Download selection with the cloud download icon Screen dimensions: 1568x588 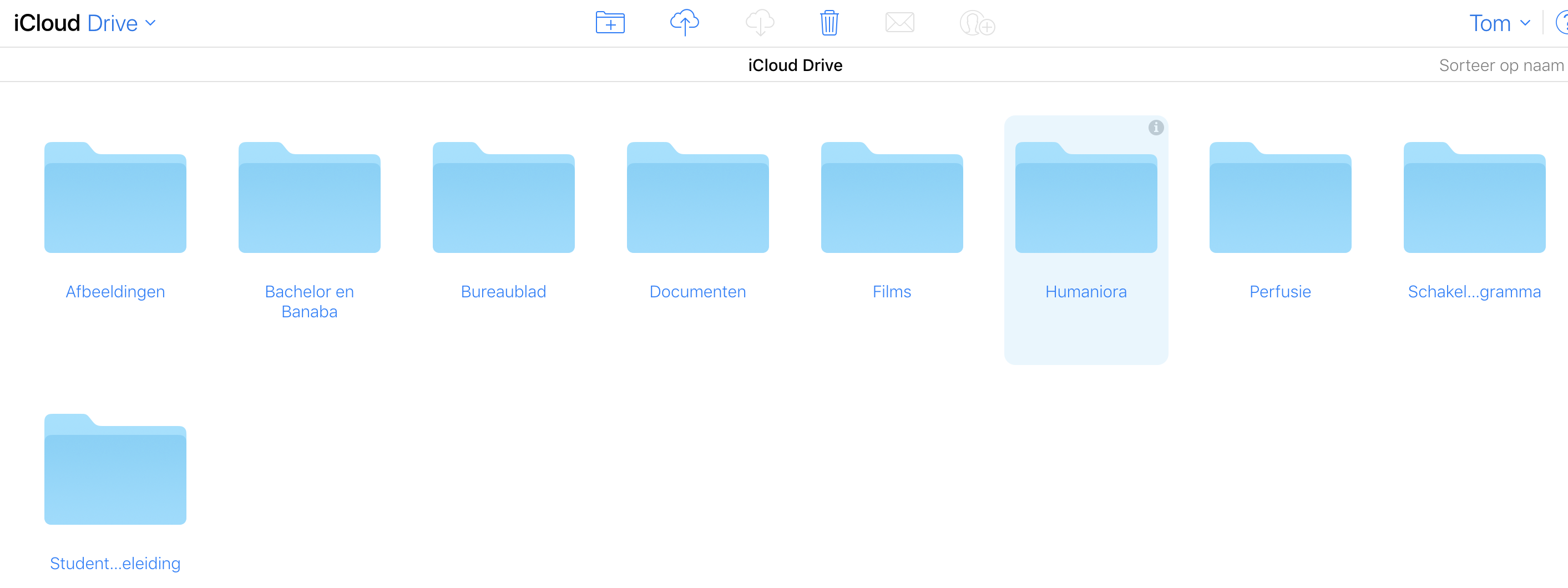pyautogui.click(x=760, y=23)
